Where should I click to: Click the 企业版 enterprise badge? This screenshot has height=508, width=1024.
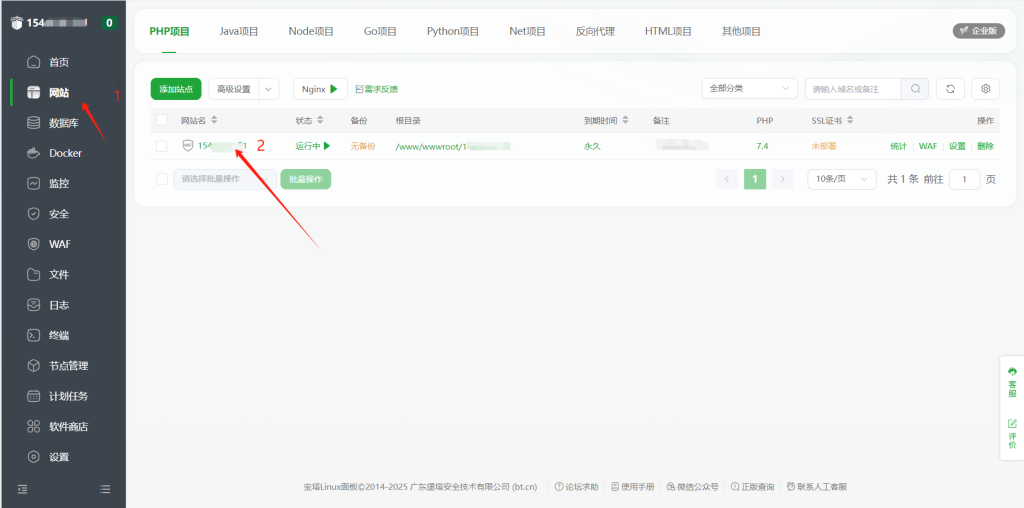coord(978,31)
